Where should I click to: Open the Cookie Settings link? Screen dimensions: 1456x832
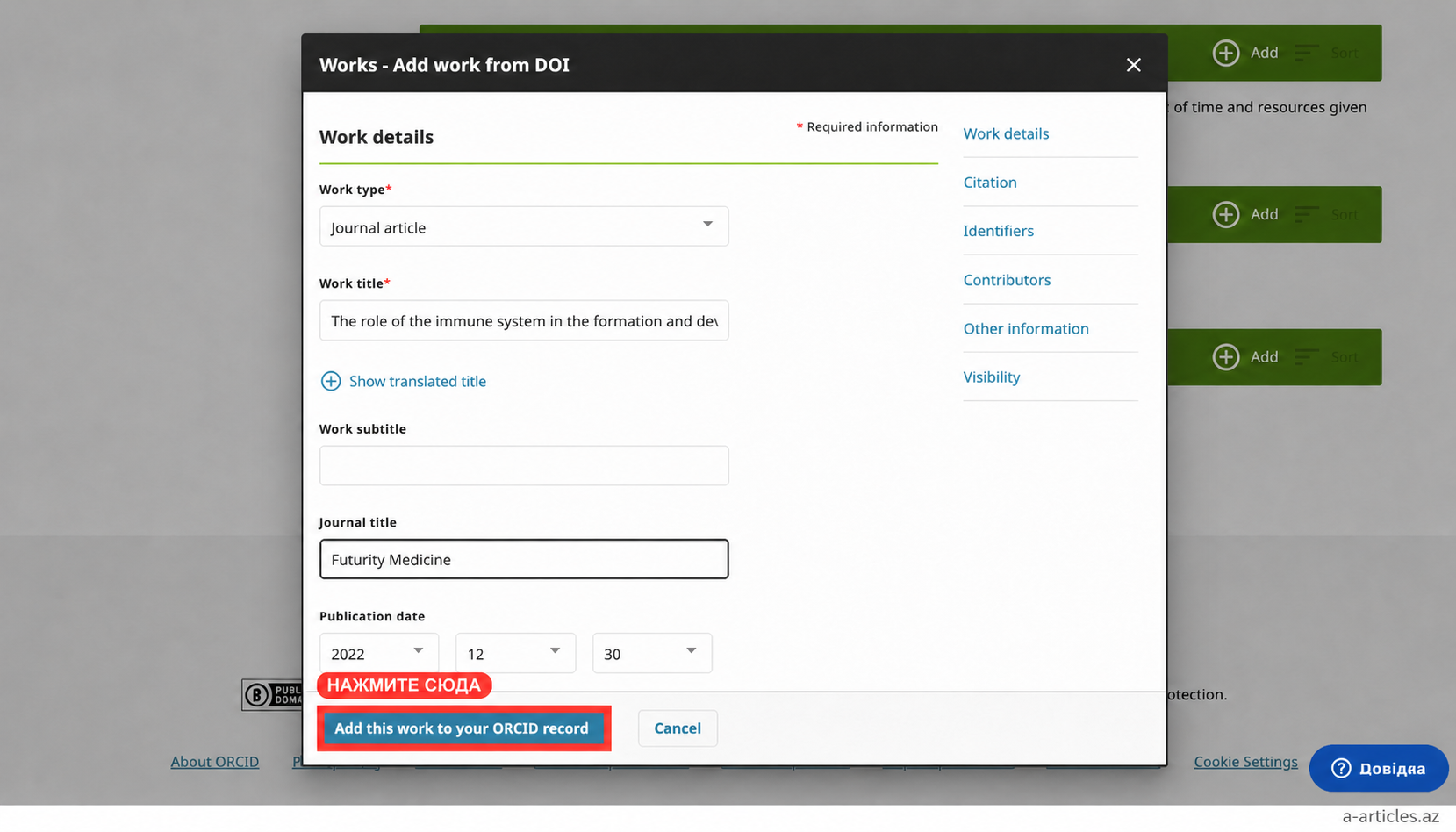(1245, 762)
